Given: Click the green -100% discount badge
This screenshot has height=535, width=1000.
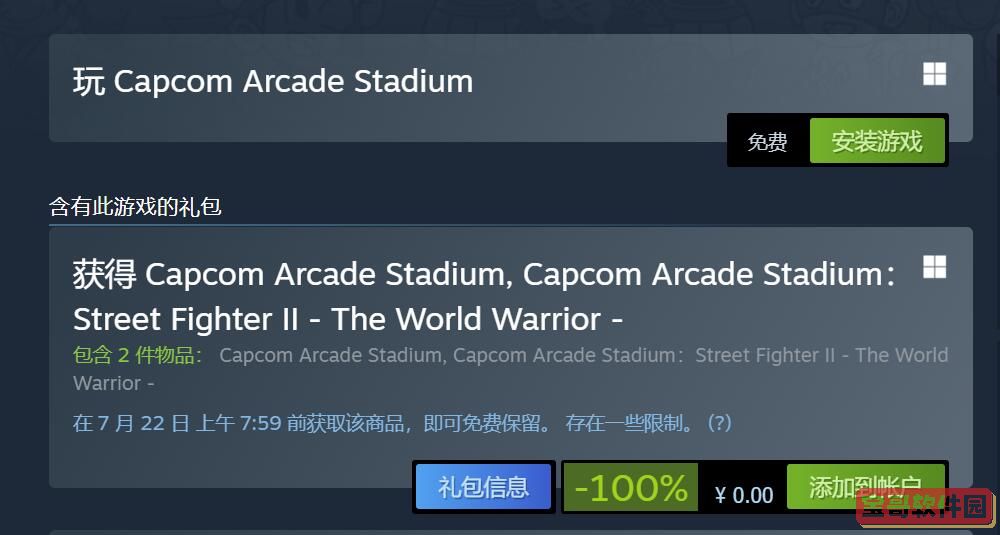Looking at the screenshot, I should (631, 488).
